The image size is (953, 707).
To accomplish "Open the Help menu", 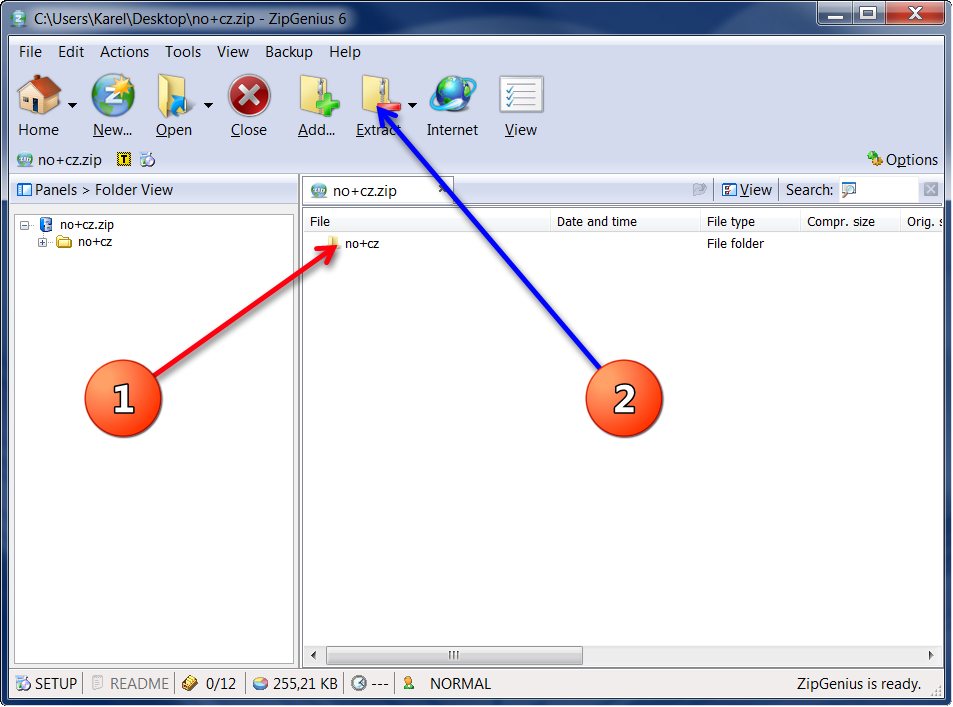I will tap(345, 52).
